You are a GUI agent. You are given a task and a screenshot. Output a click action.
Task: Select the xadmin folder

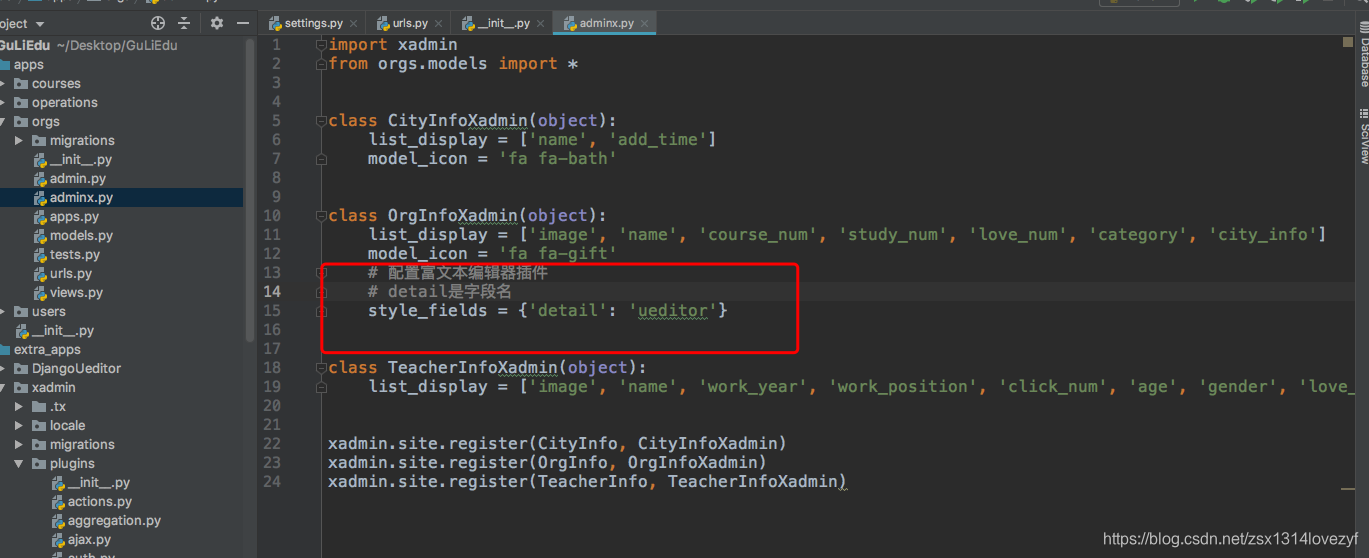pos(54,388)
